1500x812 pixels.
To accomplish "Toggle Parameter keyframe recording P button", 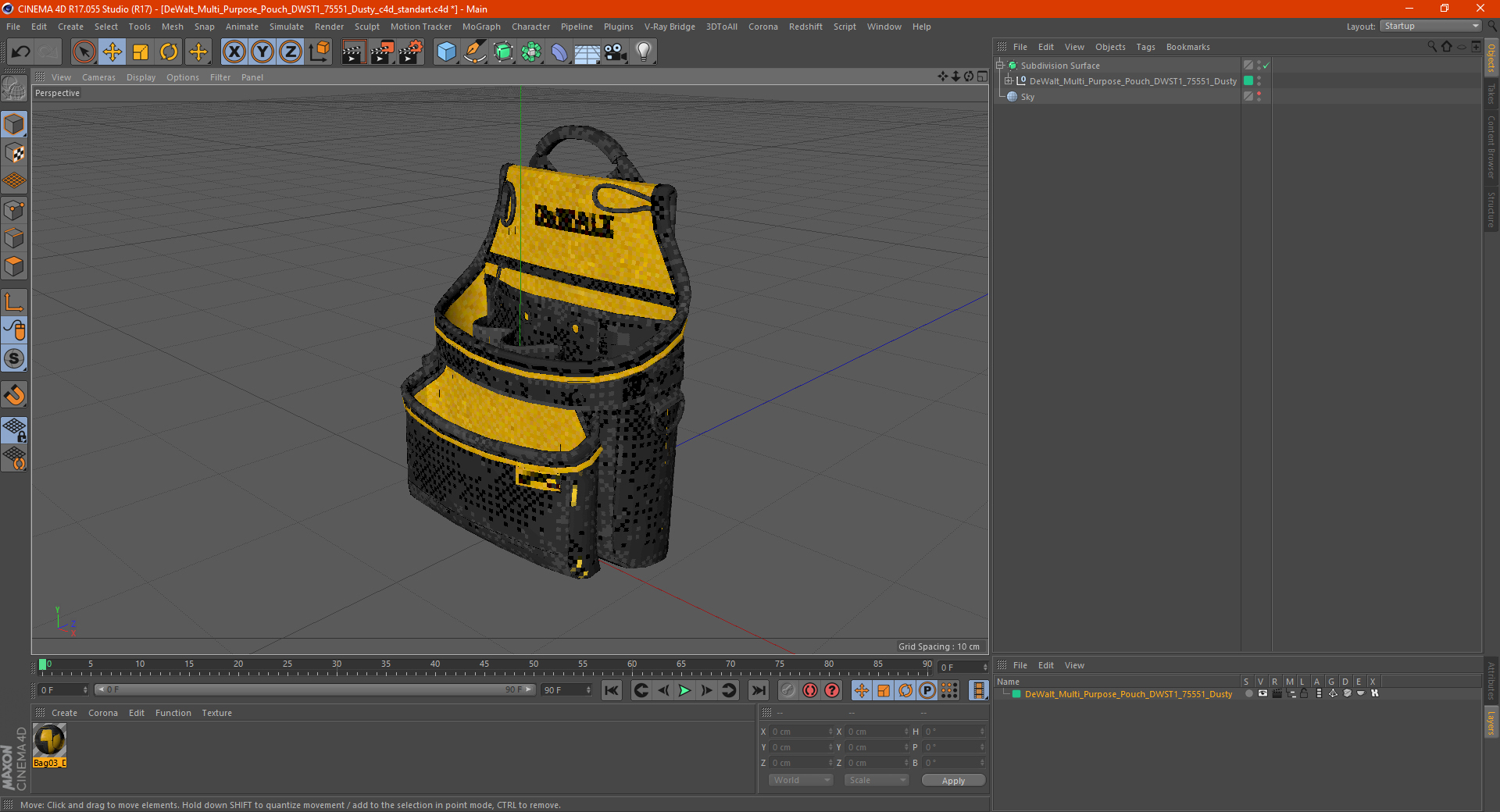I will 927,690.
